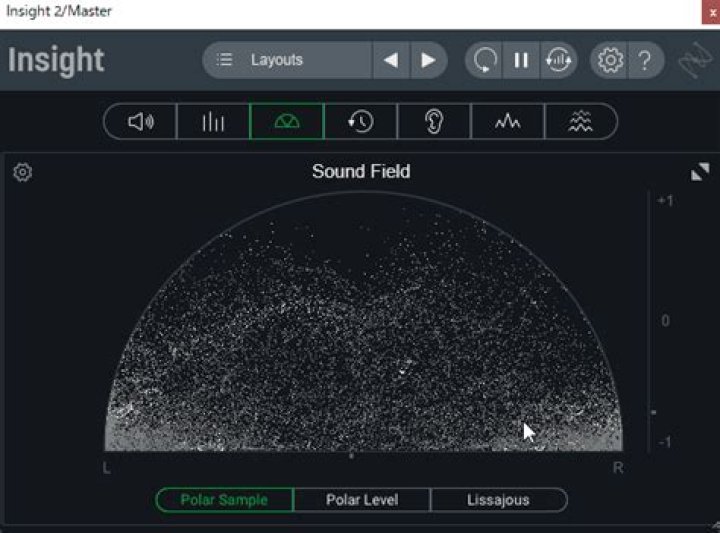
Task: Toggle the Sound Field module icon
Action: [x=287, y=122]
